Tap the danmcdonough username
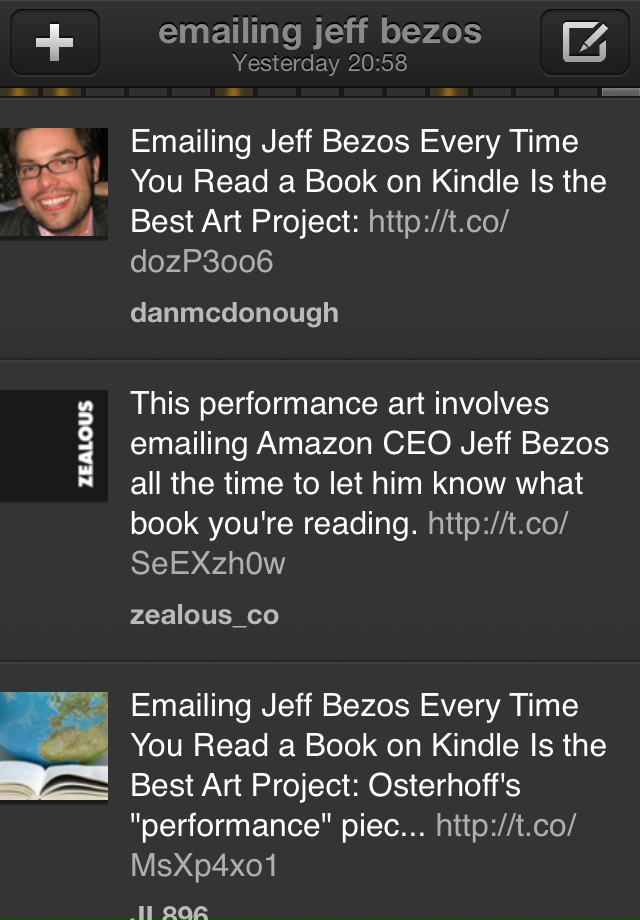 pos(234,313)
